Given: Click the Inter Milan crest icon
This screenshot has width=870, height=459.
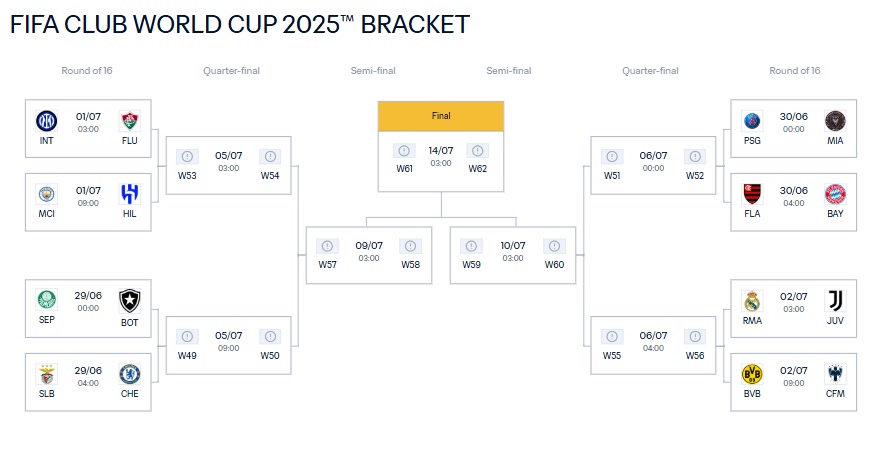Looking at the screenshot, I should 47,120.
